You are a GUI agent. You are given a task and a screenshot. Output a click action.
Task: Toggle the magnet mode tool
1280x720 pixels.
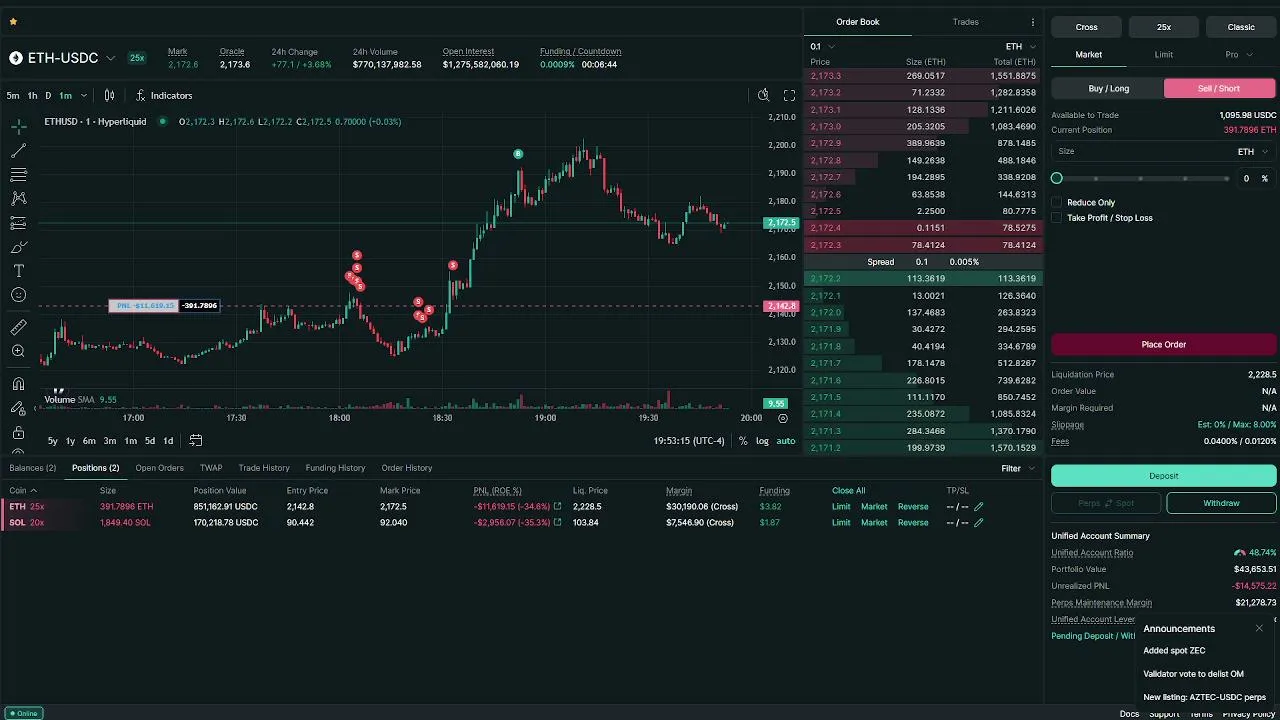(x=18, y=384)
